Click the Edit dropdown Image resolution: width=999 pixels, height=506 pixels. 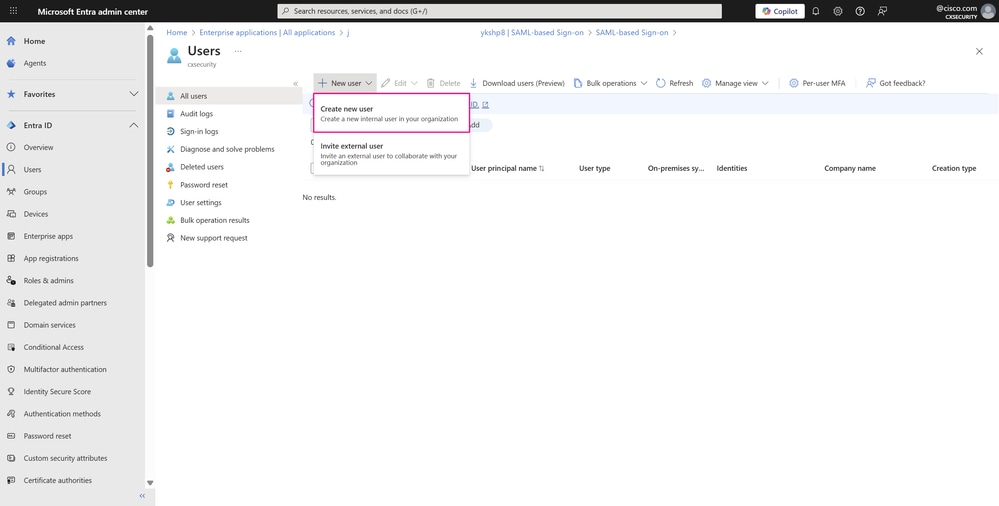click(399, 83)
